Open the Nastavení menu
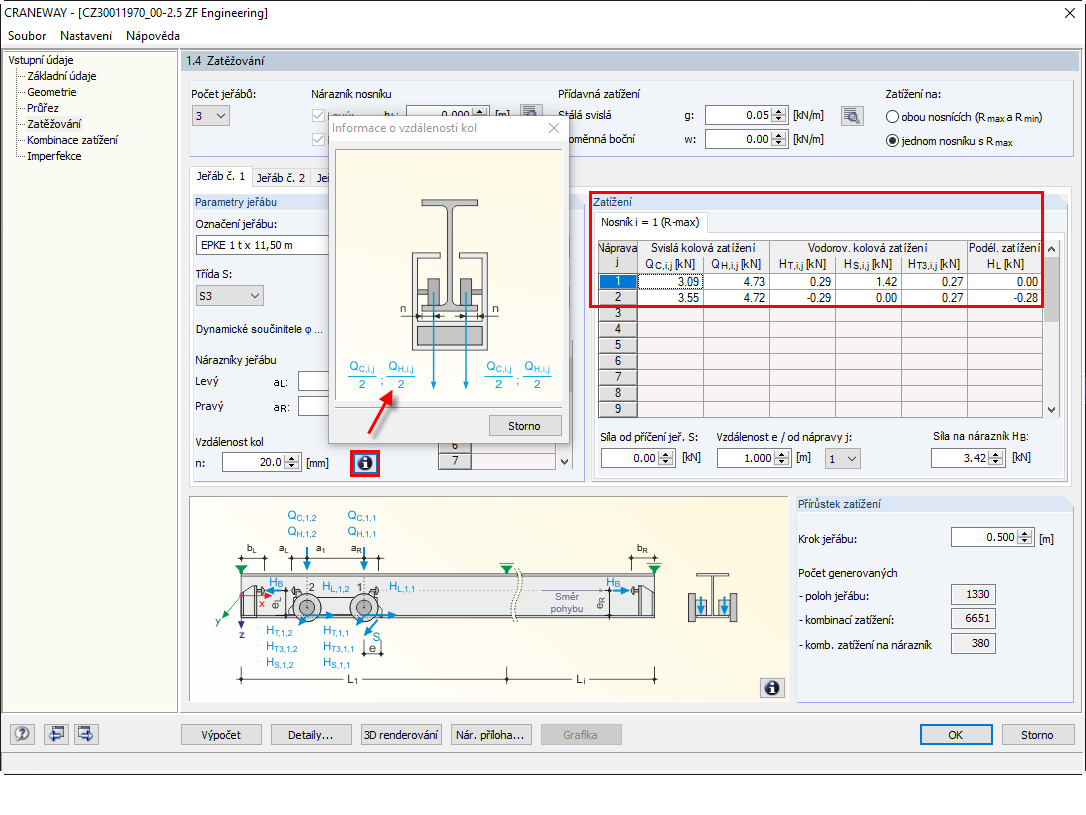The height and width of the screenshot is (815, 1086). (x=88, y=36)
